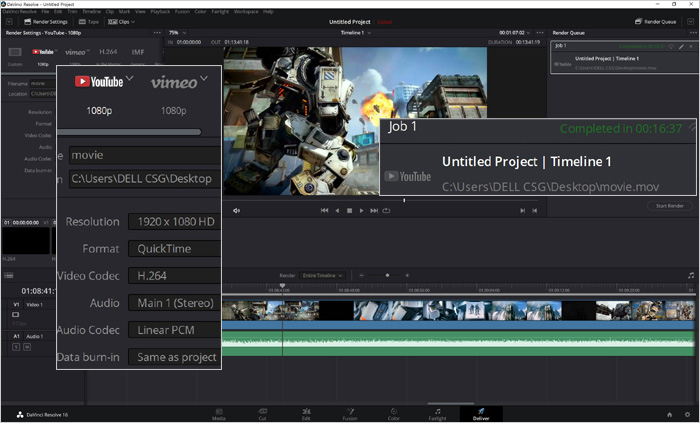Toggle Video 1 track enable icon

pyautogui.click(x=15, y=315)
